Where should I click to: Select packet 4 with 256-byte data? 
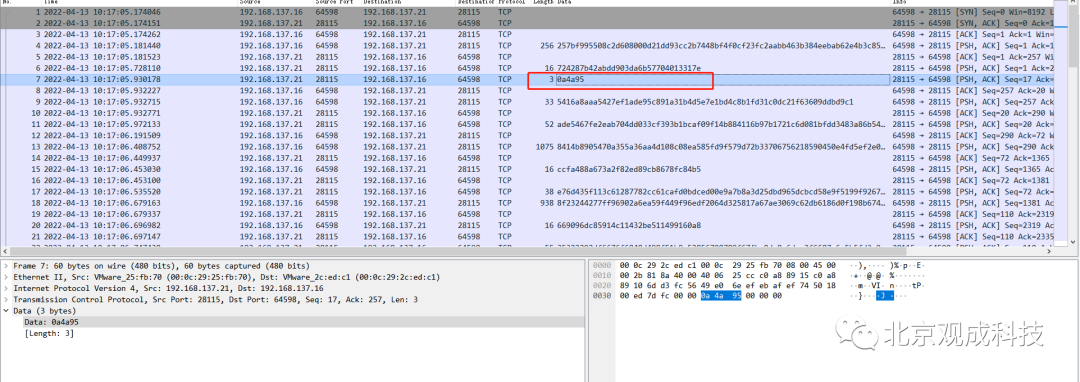coord(535,45)
